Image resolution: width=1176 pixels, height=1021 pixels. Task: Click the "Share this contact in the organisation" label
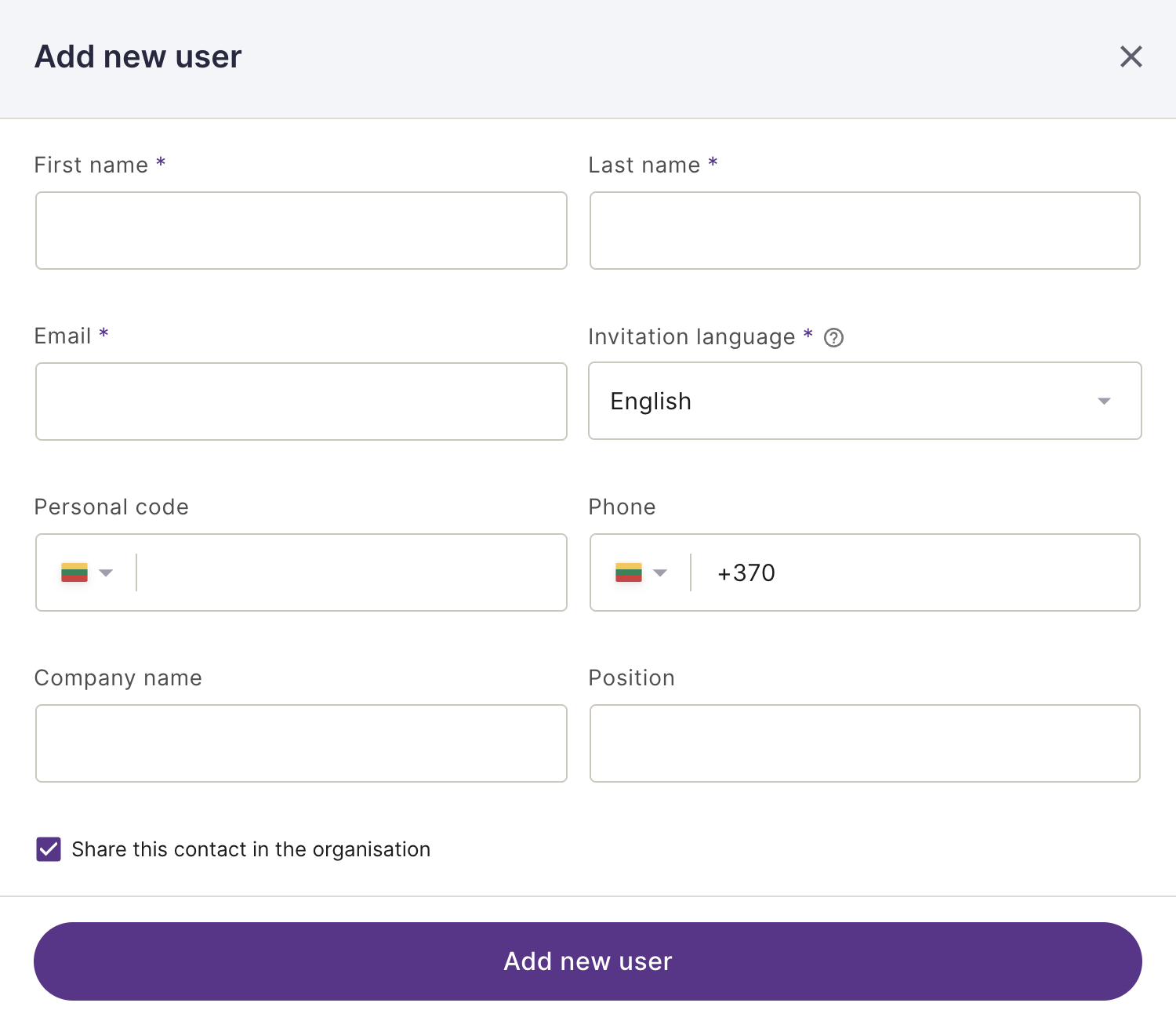click(251, 849)
